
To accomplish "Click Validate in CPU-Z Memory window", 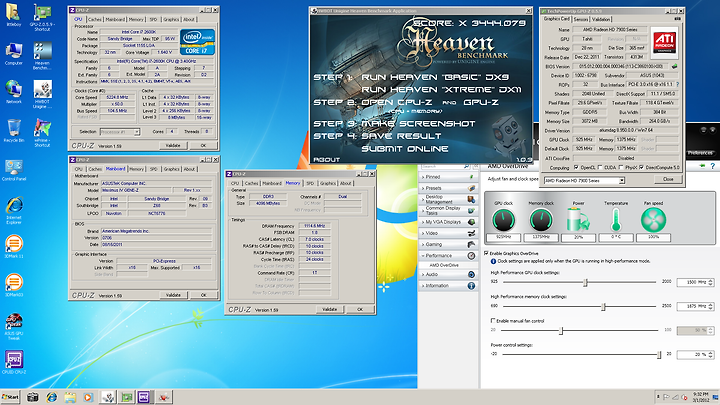I will [x=329, y=309].
